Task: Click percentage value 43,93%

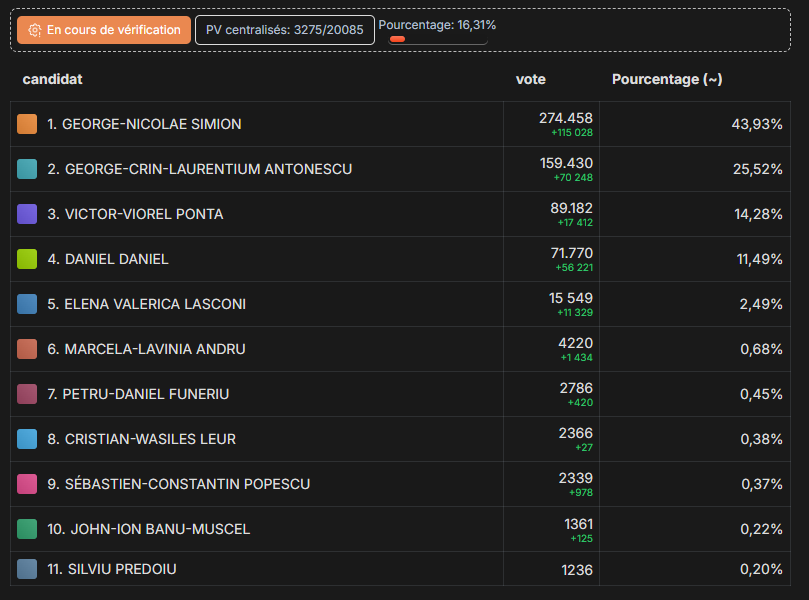Action: click(x=757, y=124)
